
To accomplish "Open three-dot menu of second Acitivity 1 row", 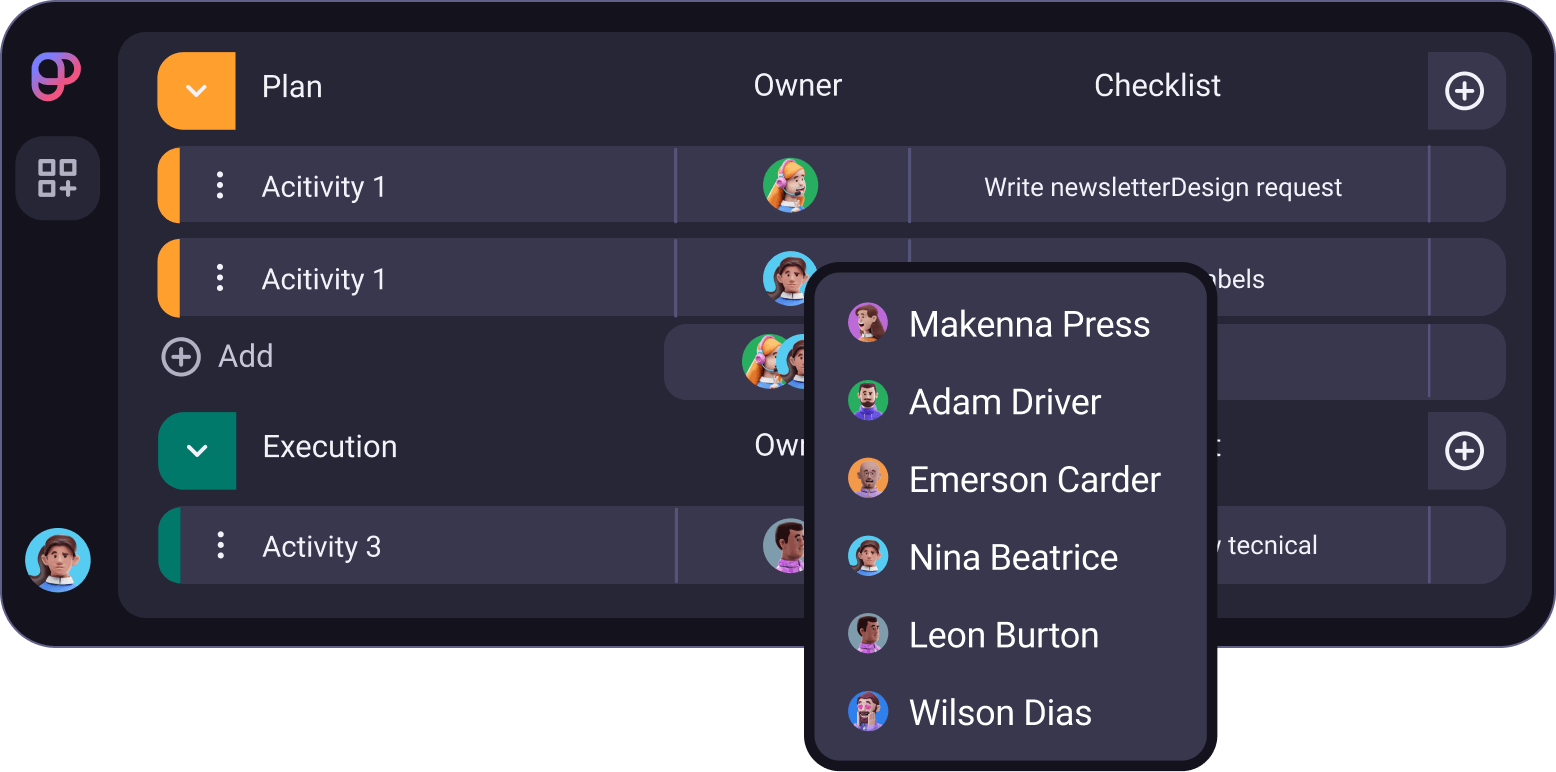I will tap(220, 278).
